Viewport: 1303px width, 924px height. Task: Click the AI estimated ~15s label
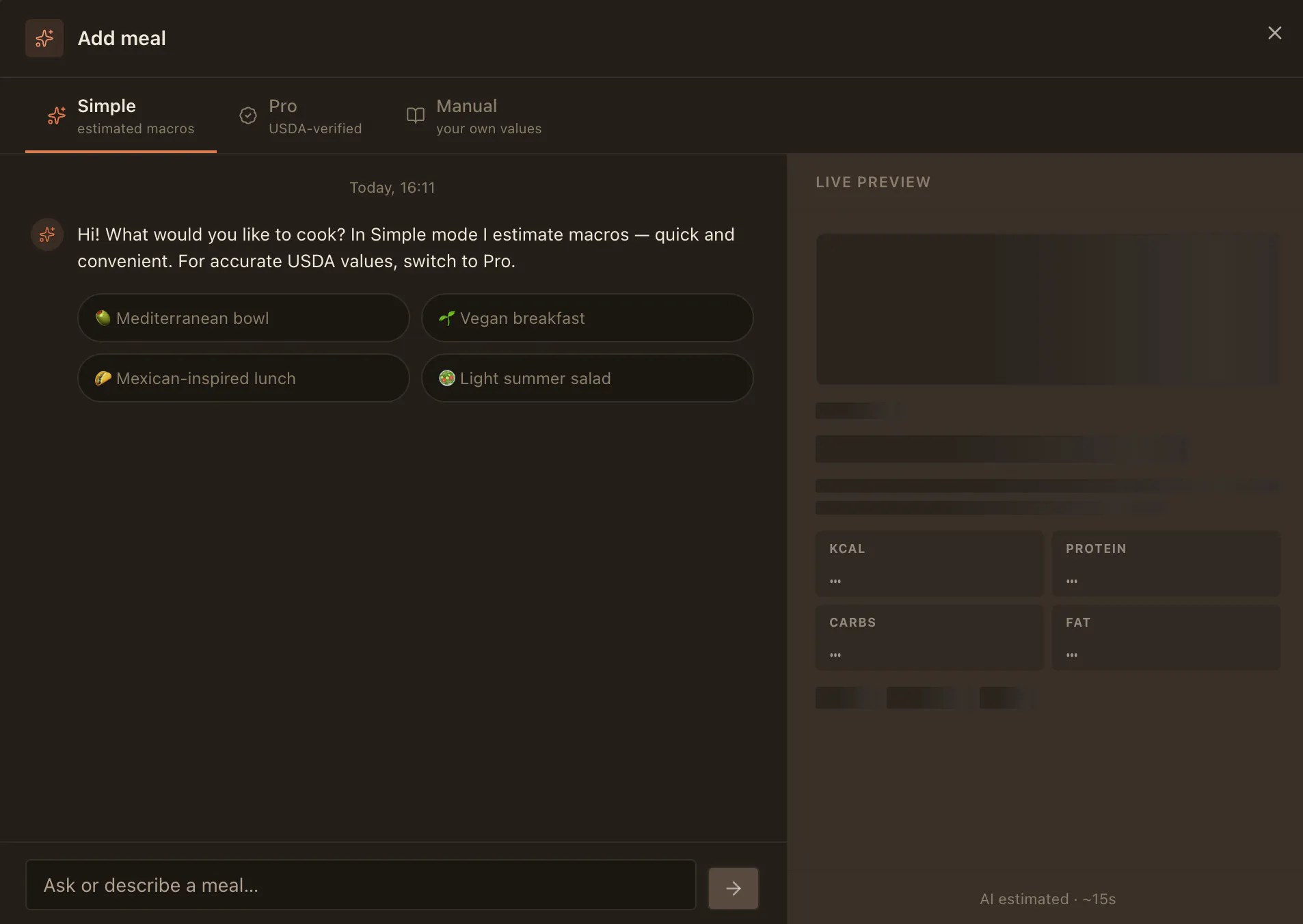[1047, 899]
